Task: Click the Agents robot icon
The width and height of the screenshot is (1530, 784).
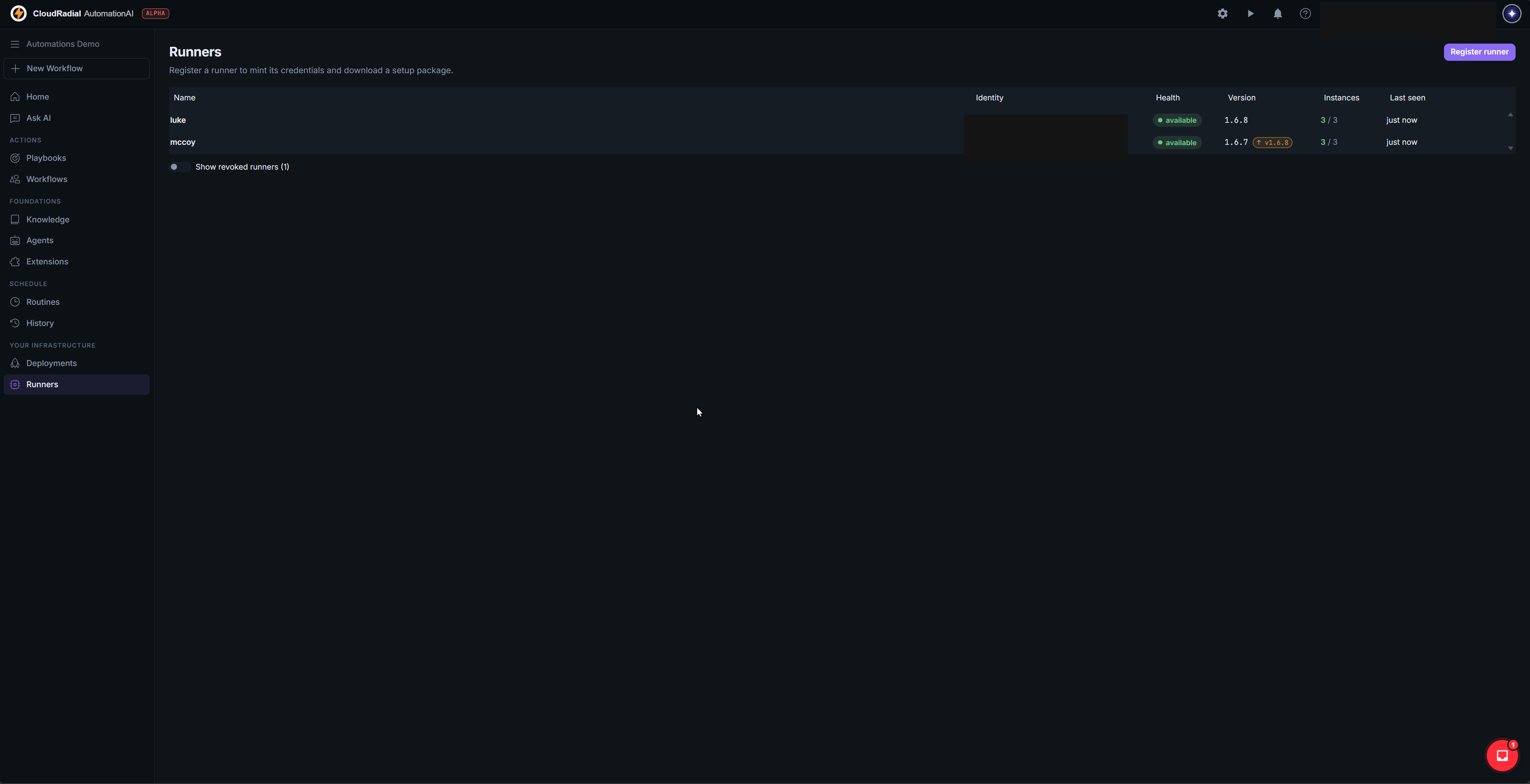Action: pyautogui.click(x=15, y=240)
